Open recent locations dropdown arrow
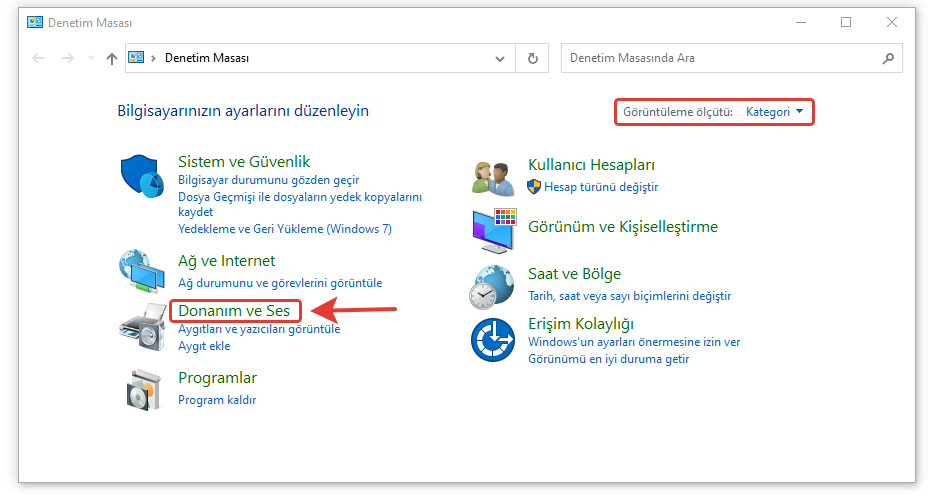 click(x=92, y=58)
